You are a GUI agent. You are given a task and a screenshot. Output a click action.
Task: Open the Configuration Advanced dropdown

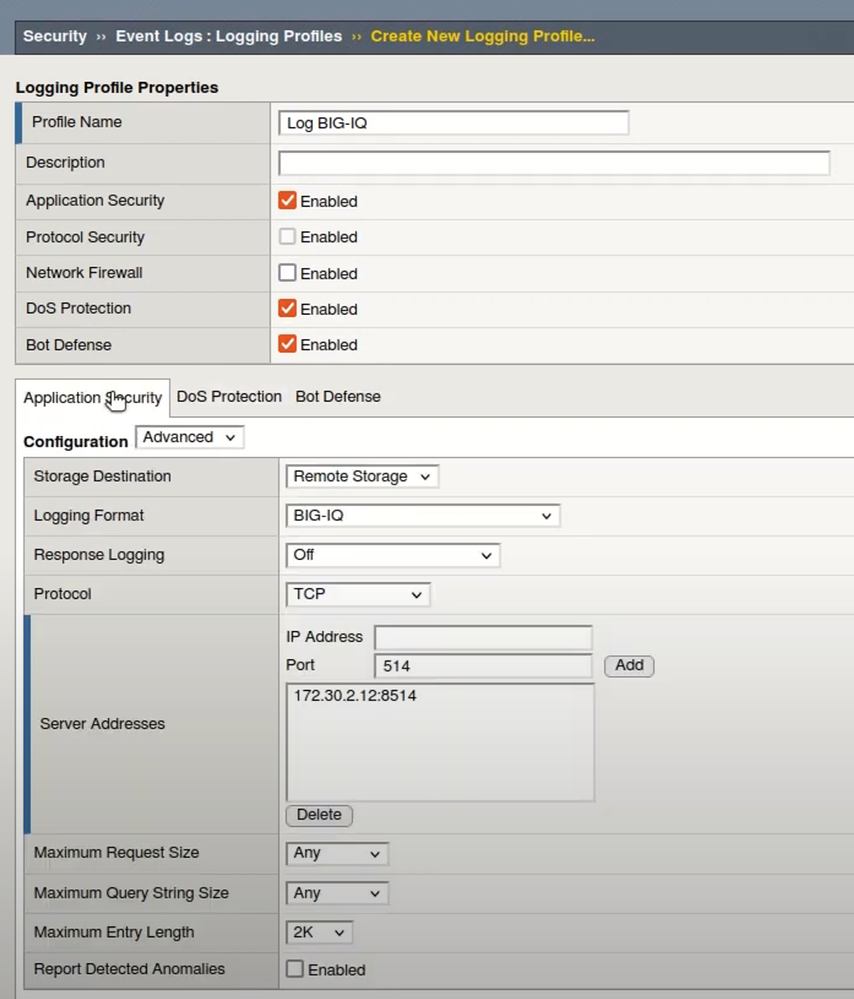(189, 437)
